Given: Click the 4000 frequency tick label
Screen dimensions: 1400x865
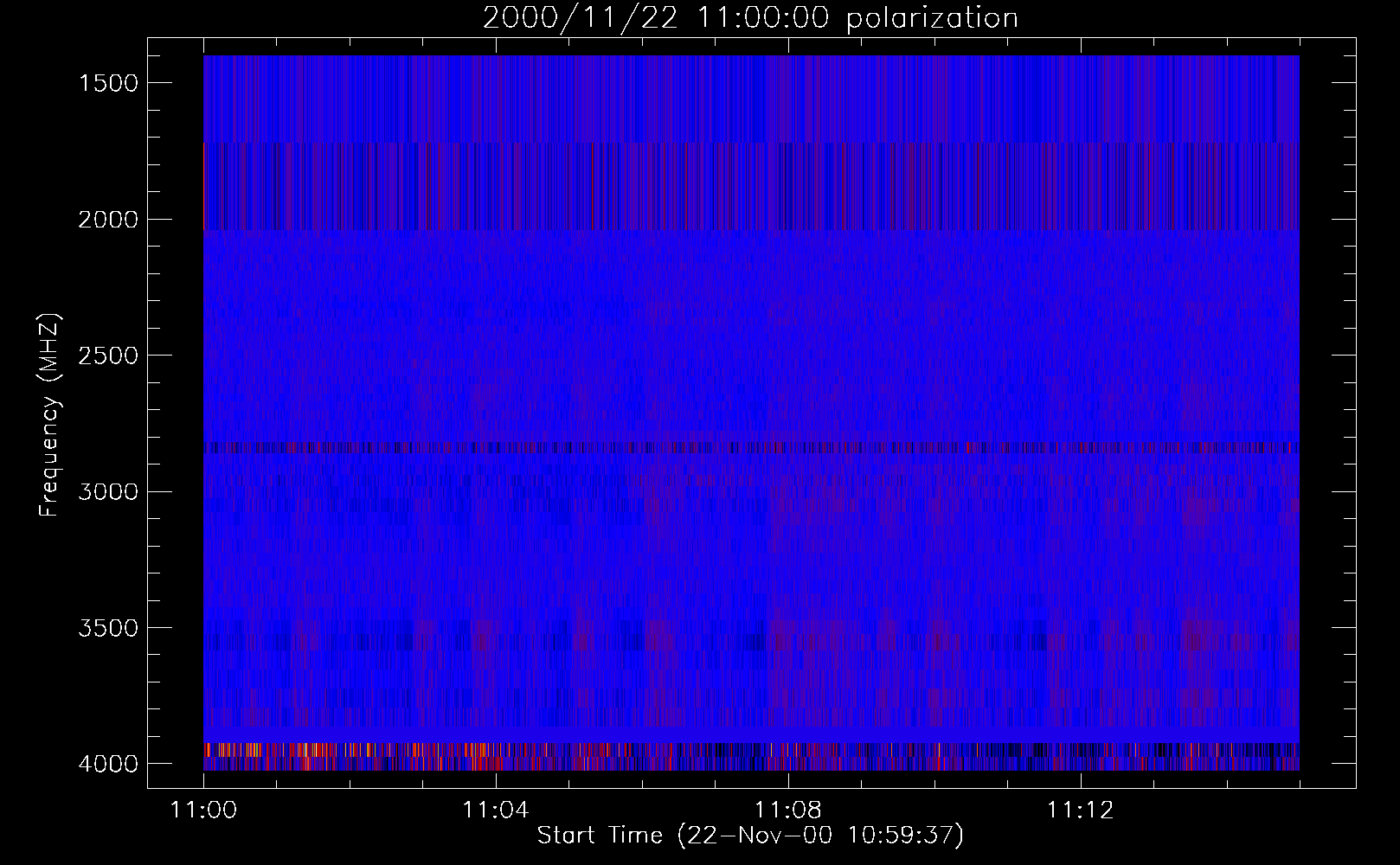Looking at the screenshot, I should (108, 764).
